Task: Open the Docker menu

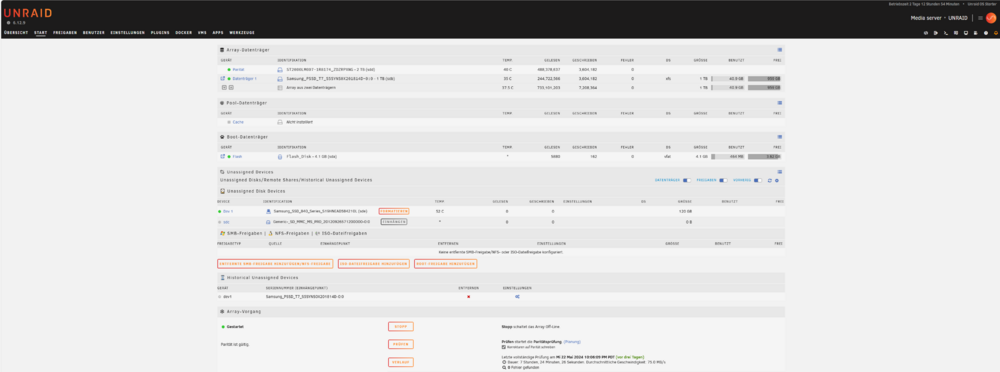Action: click(x=184, y=33)
